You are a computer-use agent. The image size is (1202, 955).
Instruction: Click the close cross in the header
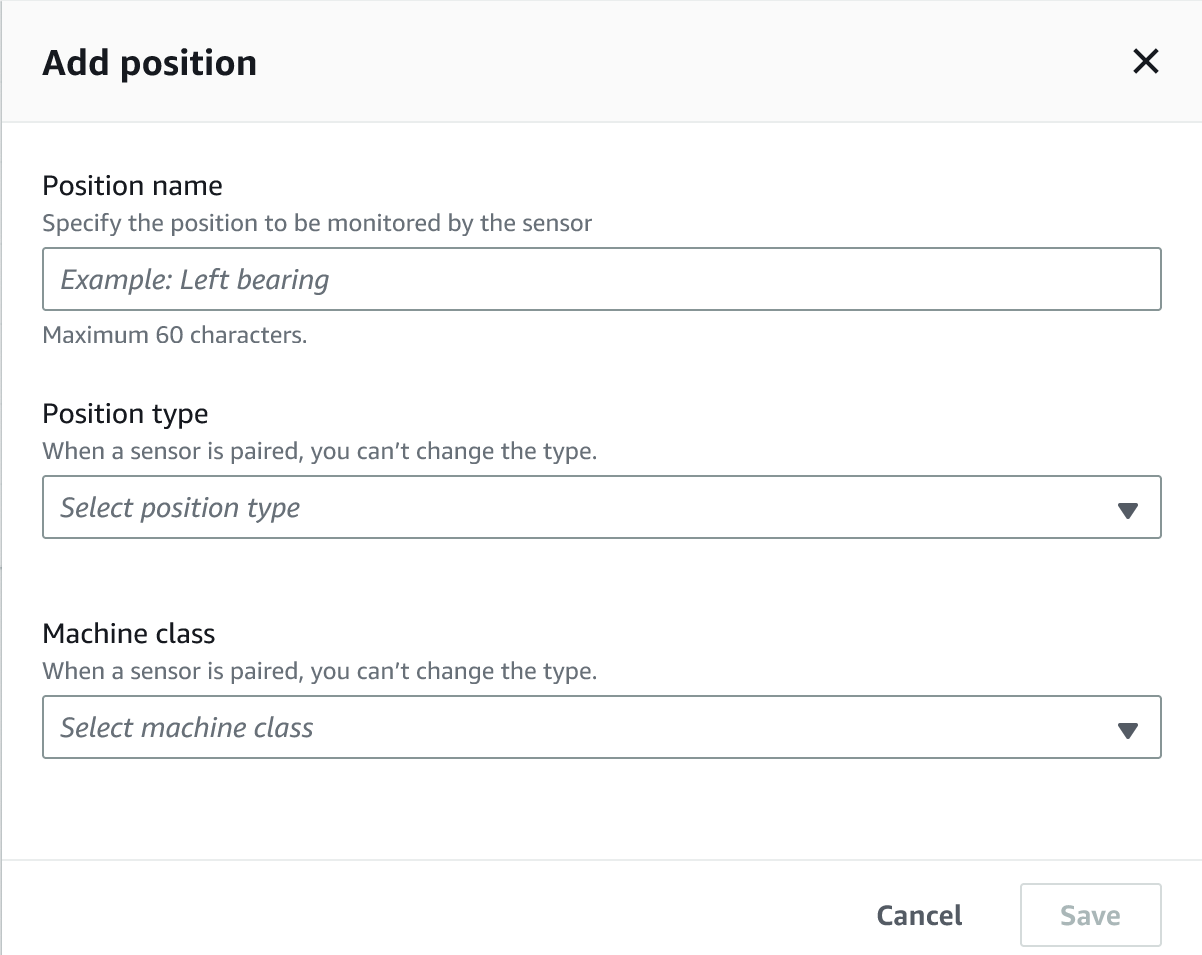tap(1145, 61)
